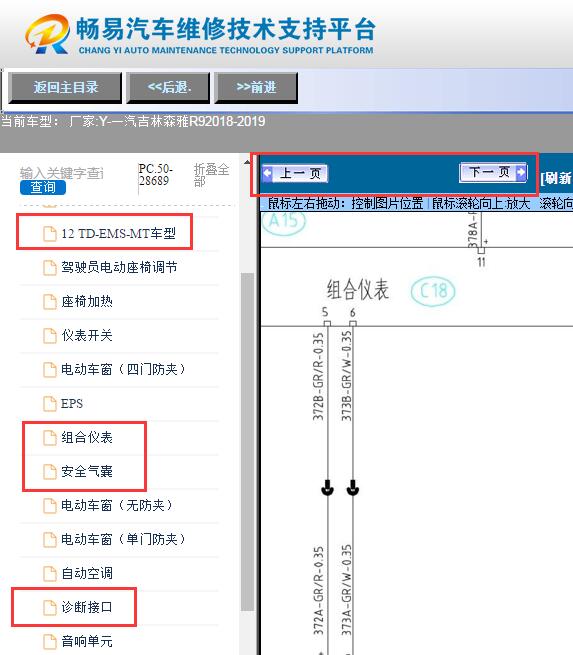Click the blue 查询 search button

[x=43, y=187]
